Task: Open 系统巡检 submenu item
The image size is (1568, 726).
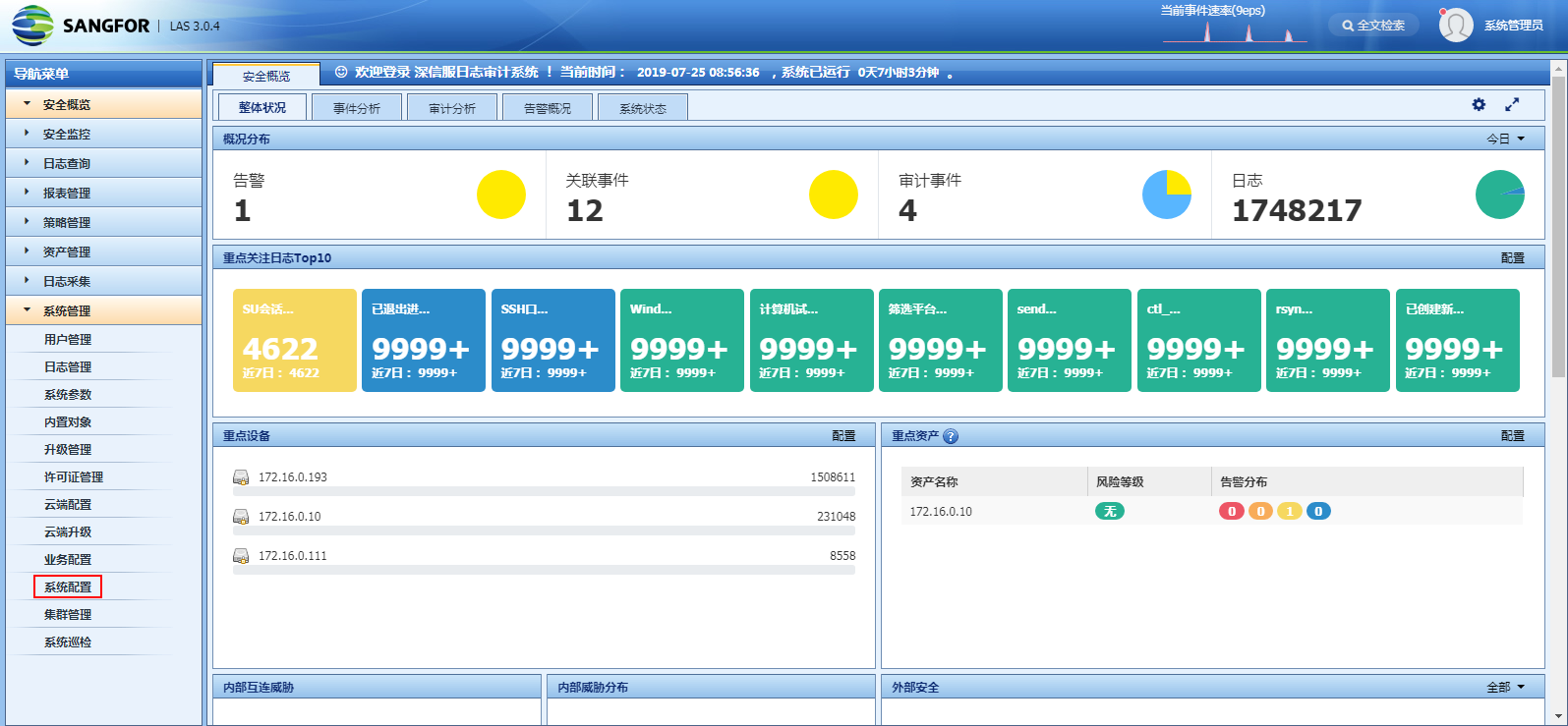Action: pos(68,642)
